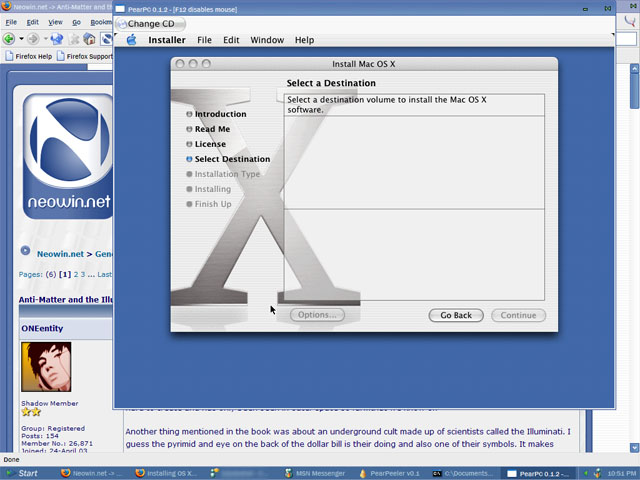Click the Firefox Help bookmark
The height and width of the screenshot is (480, 640).
pos(29,56)
